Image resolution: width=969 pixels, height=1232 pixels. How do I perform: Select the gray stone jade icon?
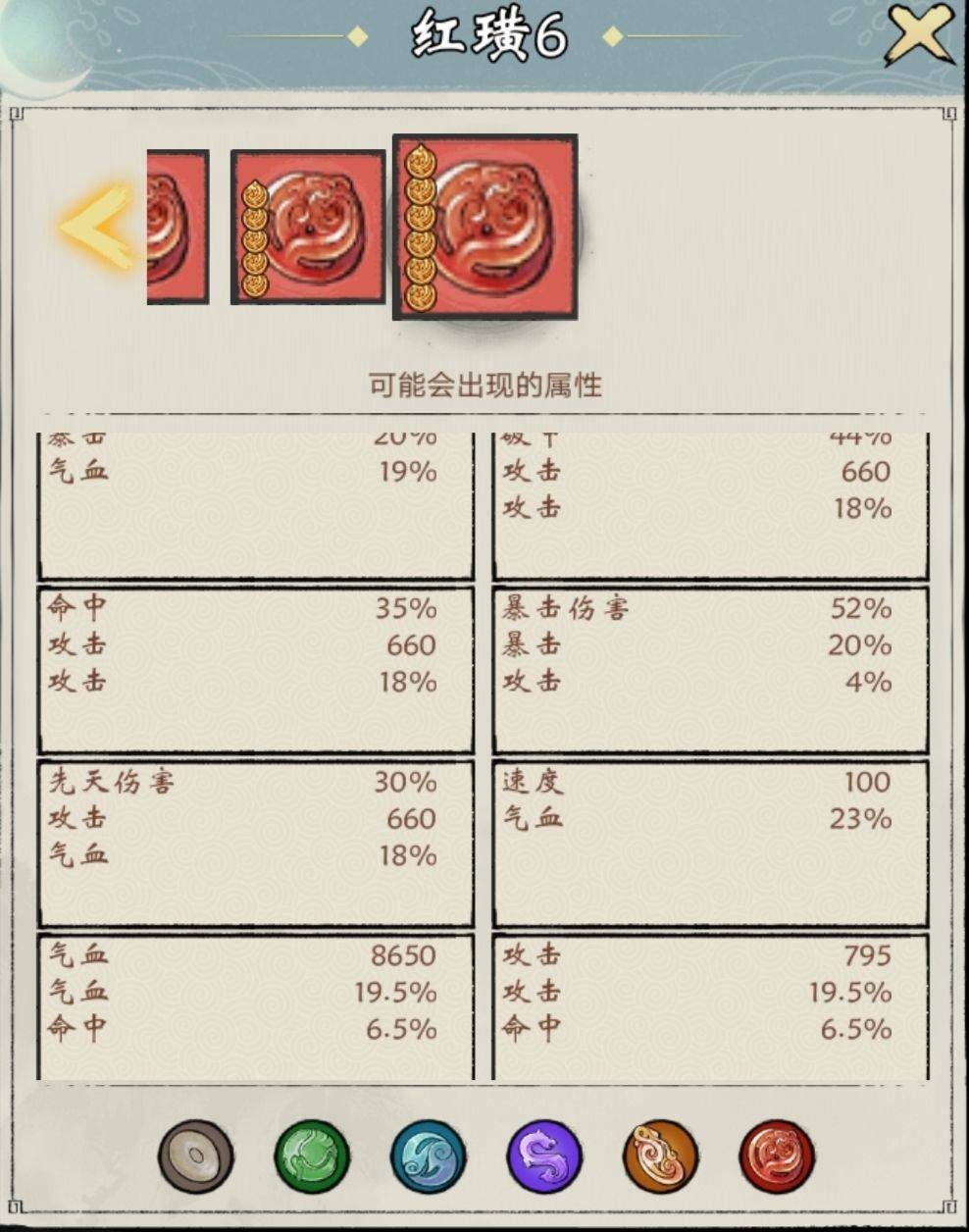coord(196,1158)
